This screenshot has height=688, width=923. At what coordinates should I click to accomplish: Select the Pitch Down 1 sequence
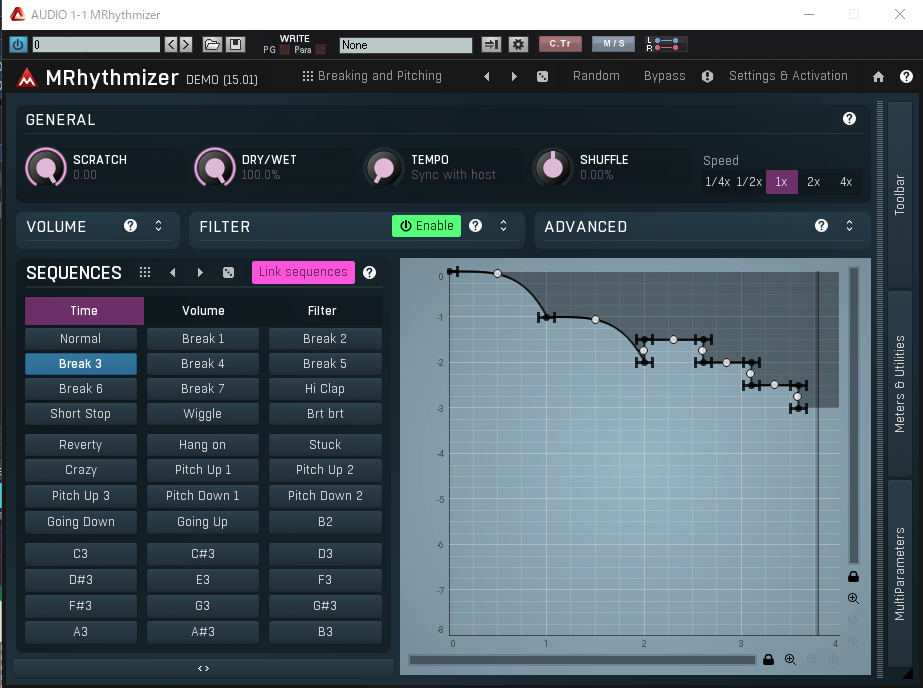point(202,496)
